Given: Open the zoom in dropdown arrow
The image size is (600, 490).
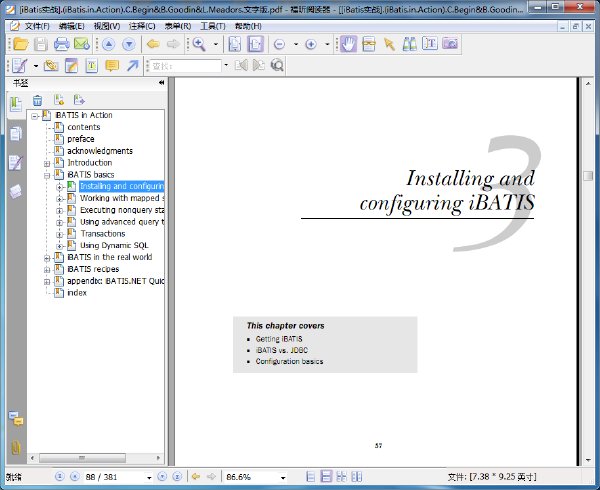Looking at the screenshot, I should [x=327, y=44].
